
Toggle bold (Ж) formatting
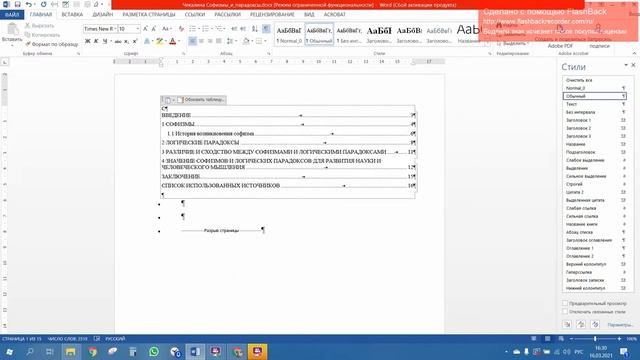(87, 41)
